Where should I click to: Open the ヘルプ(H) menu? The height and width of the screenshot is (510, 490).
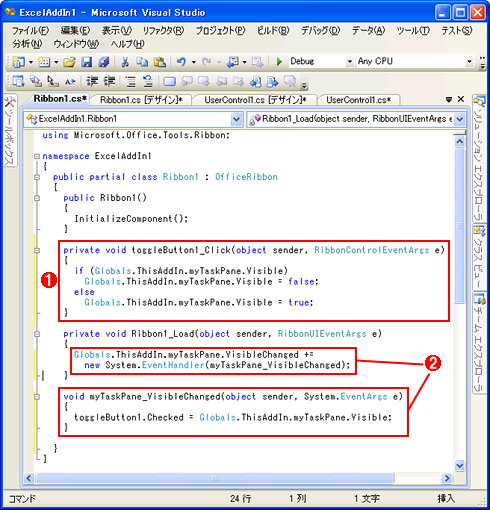pos(128,44)
